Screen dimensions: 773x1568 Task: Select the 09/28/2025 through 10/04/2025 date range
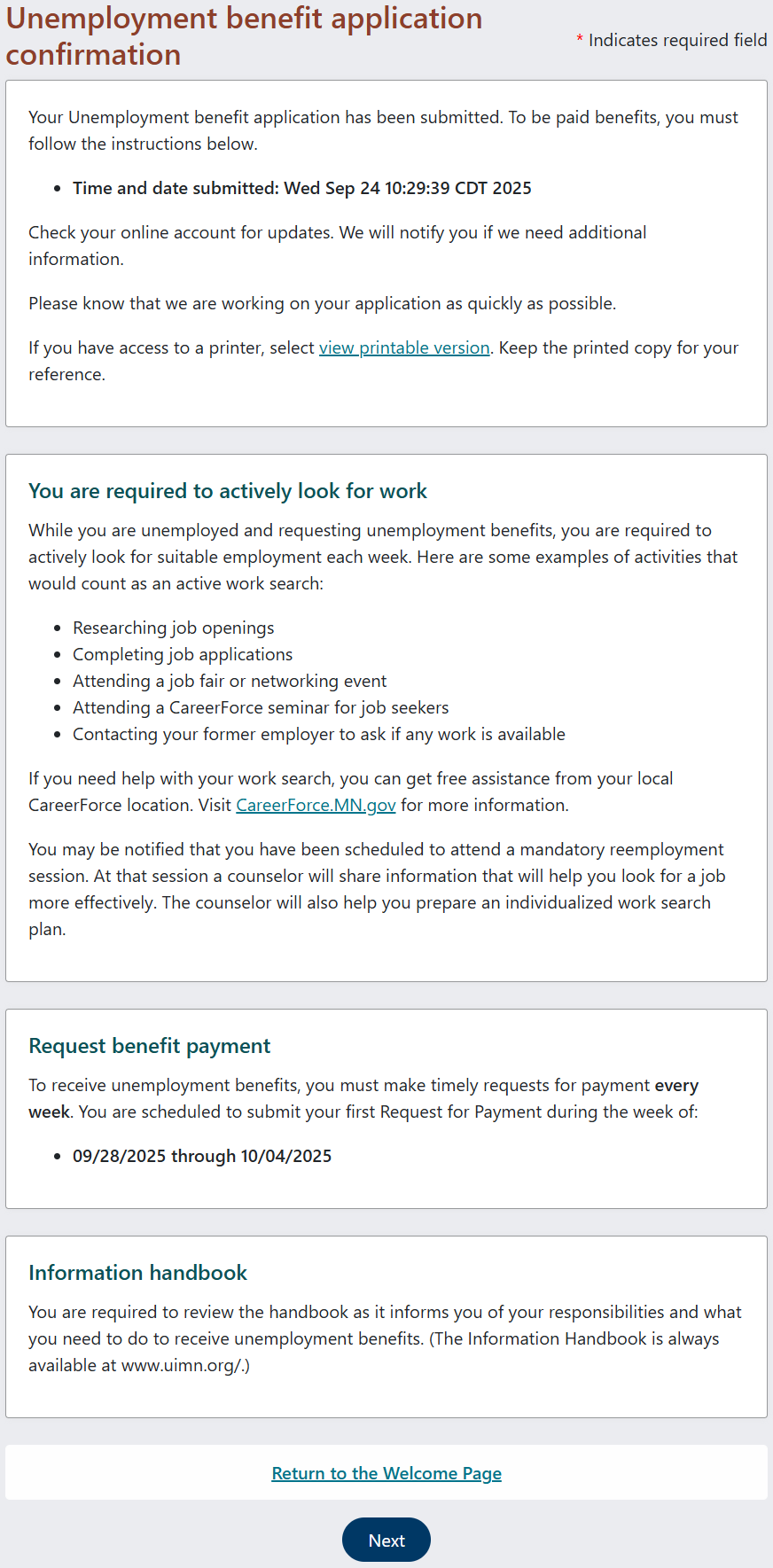[202, 1156]
